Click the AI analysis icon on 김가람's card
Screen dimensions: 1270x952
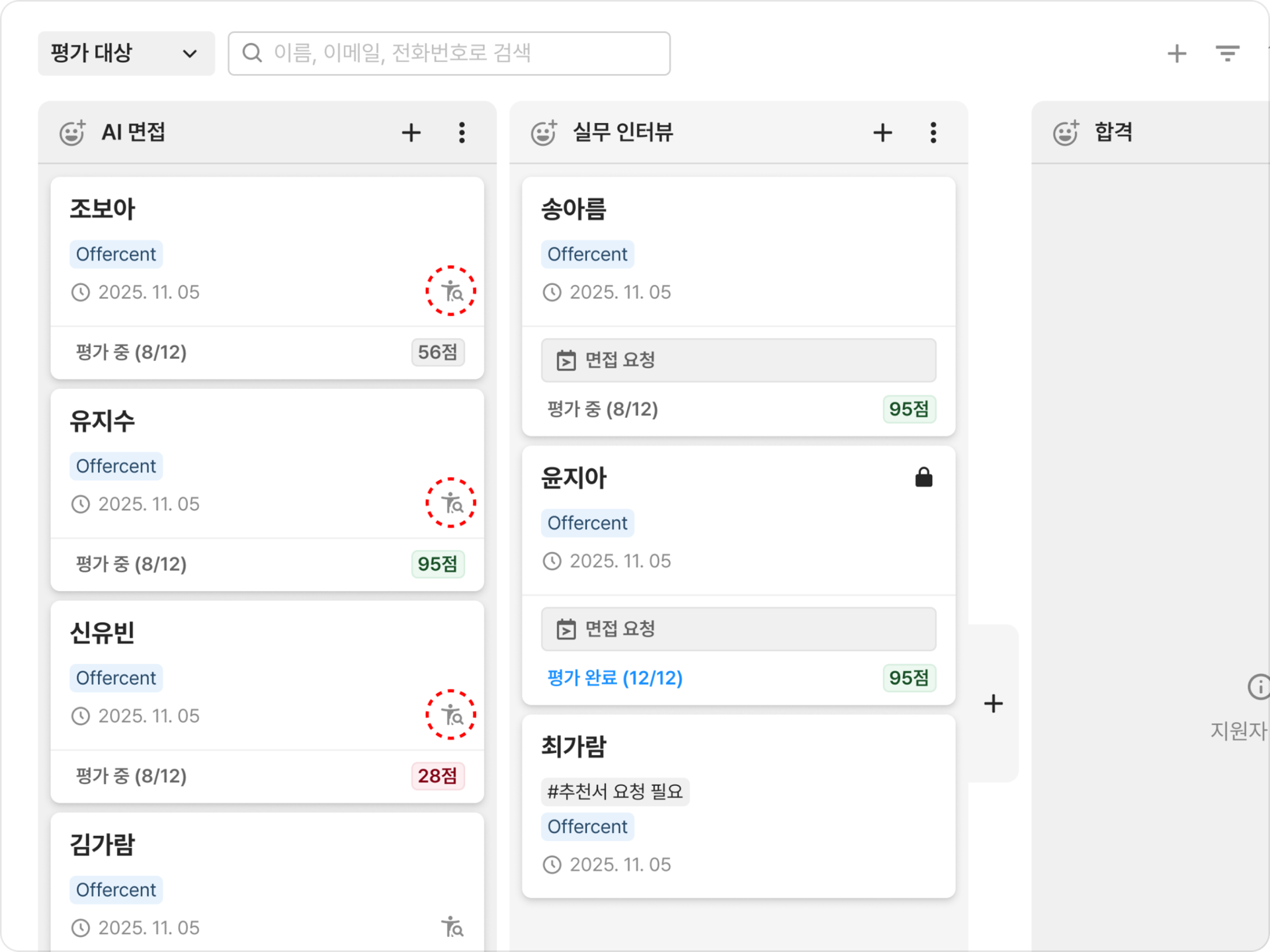click(x=452, y=927)
